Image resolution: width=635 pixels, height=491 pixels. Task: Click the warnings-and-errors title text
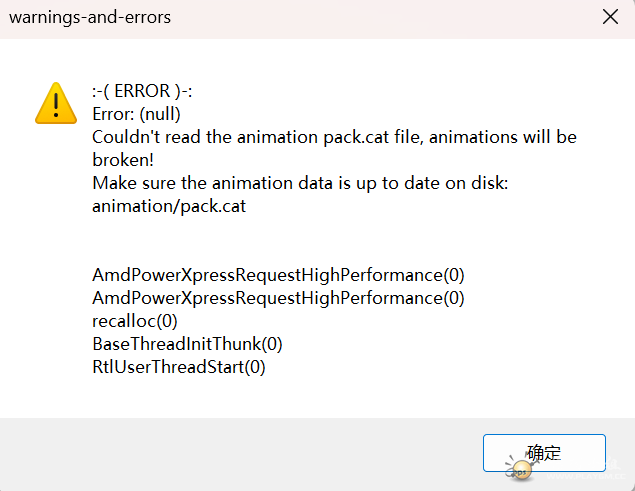coord(90,17)
